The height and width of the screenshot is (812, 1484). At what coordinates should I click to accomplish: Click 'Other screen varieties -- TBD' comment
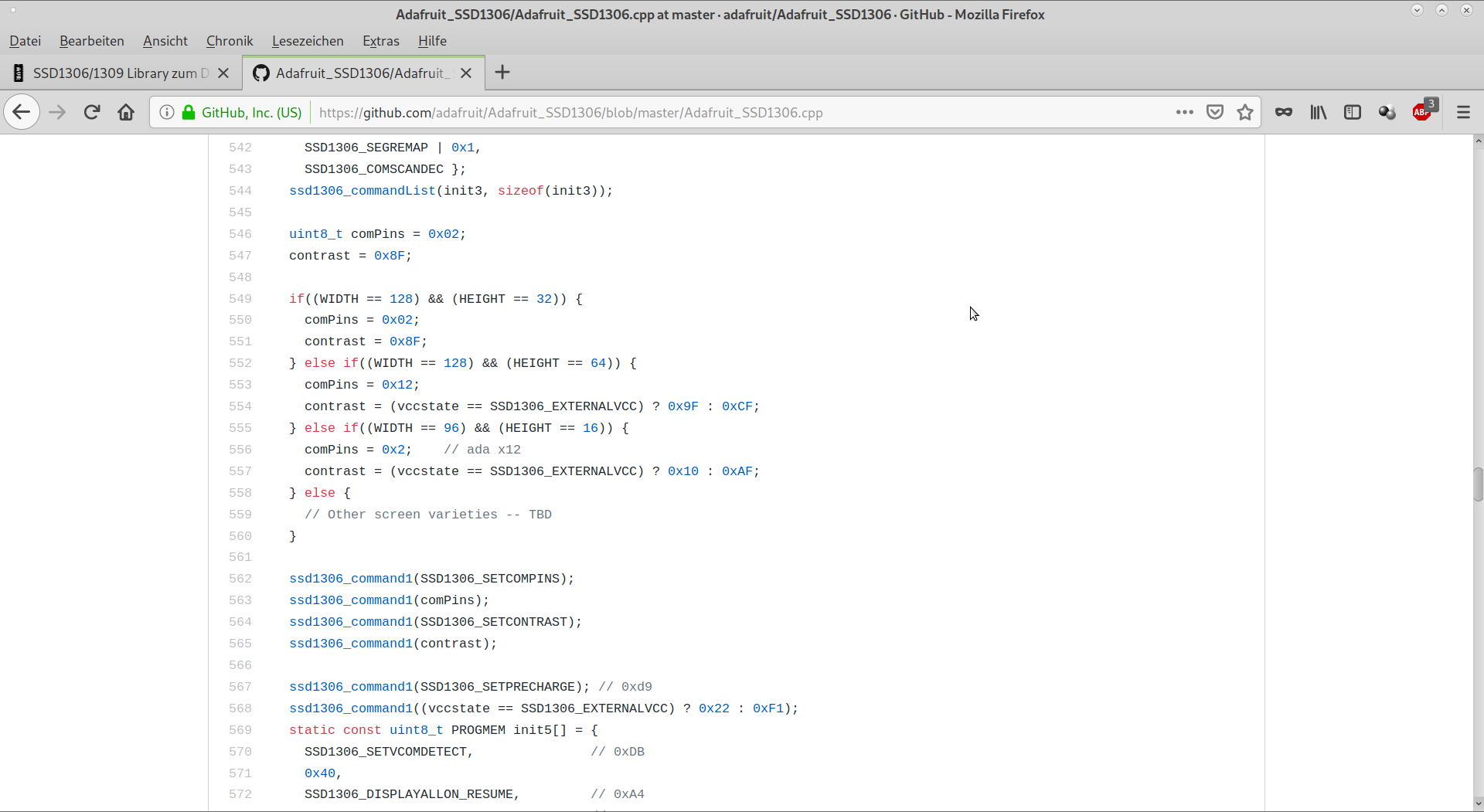point(428,515)
